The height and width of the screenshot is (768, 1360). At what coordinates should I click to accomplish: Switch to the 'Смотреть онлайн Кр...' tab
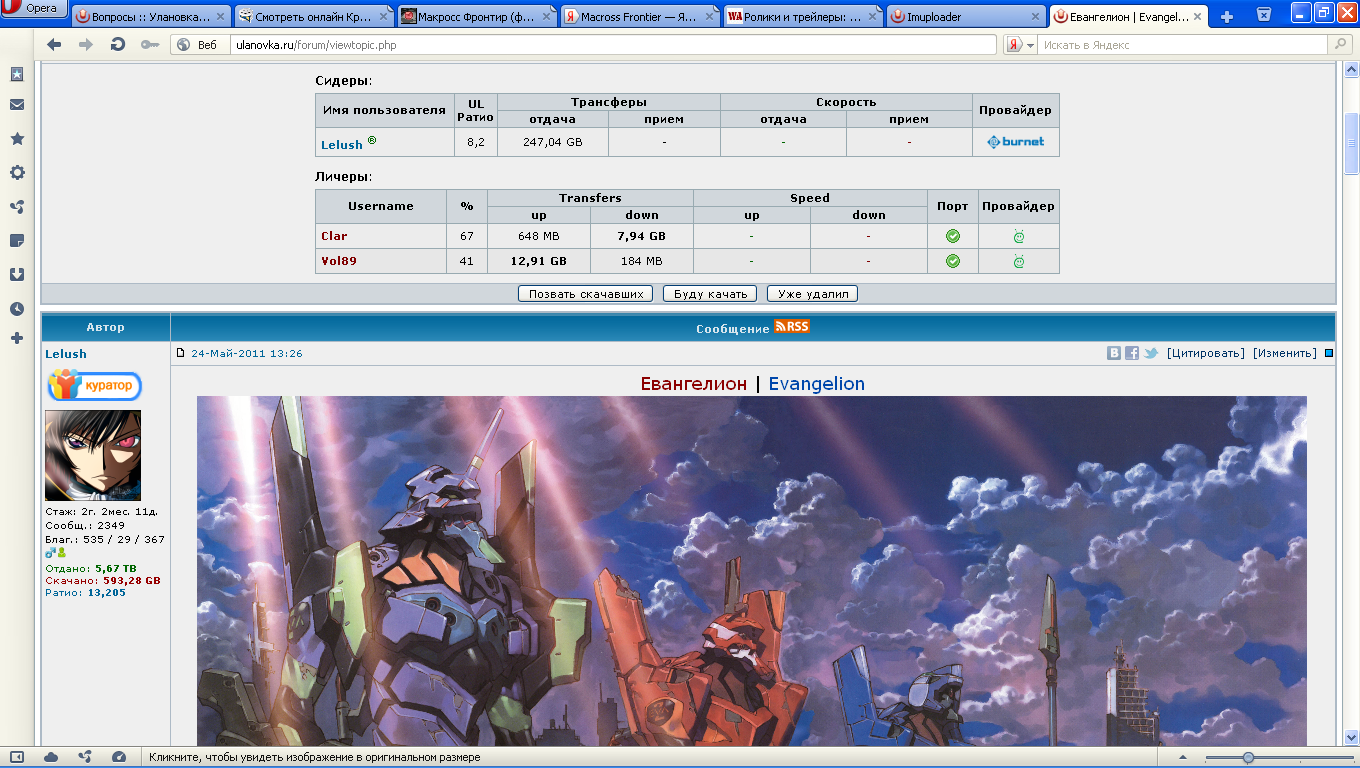coord(314,17)
